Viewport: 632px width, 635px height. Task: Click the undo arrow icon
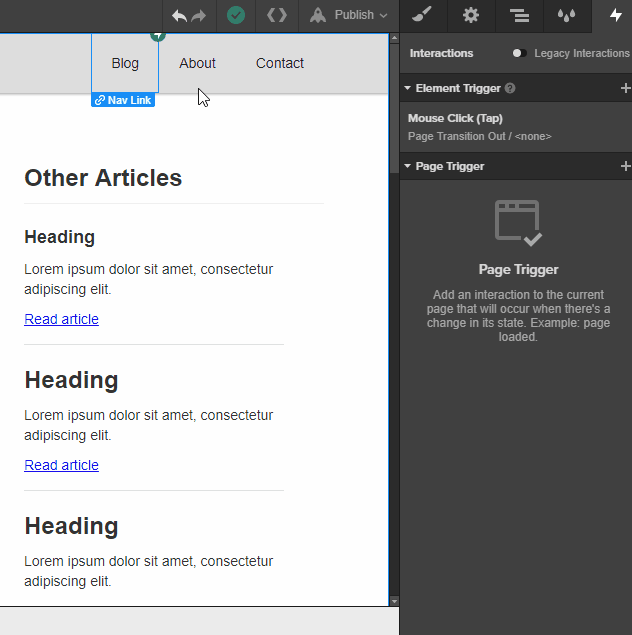pos(179,16)
